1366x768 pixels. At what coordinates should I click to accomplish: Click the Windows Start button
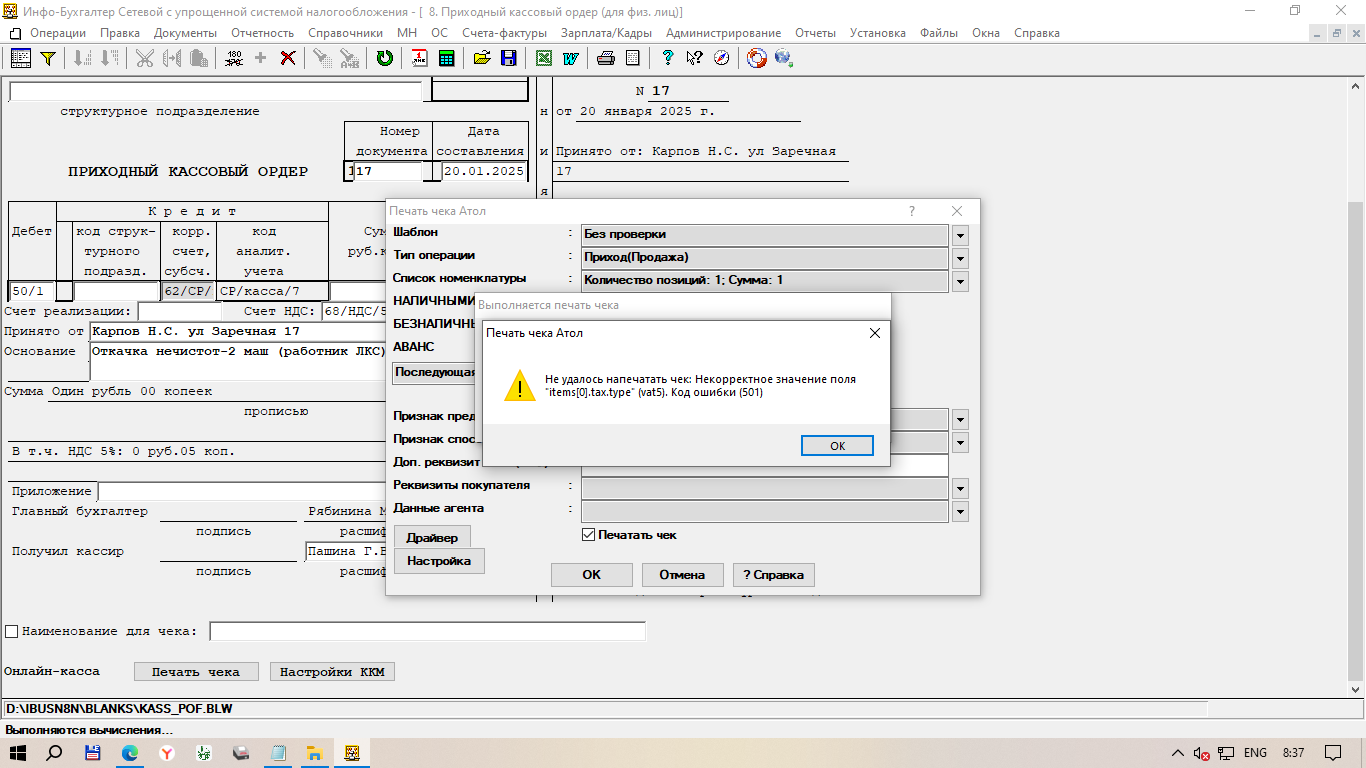click(19, 752)
